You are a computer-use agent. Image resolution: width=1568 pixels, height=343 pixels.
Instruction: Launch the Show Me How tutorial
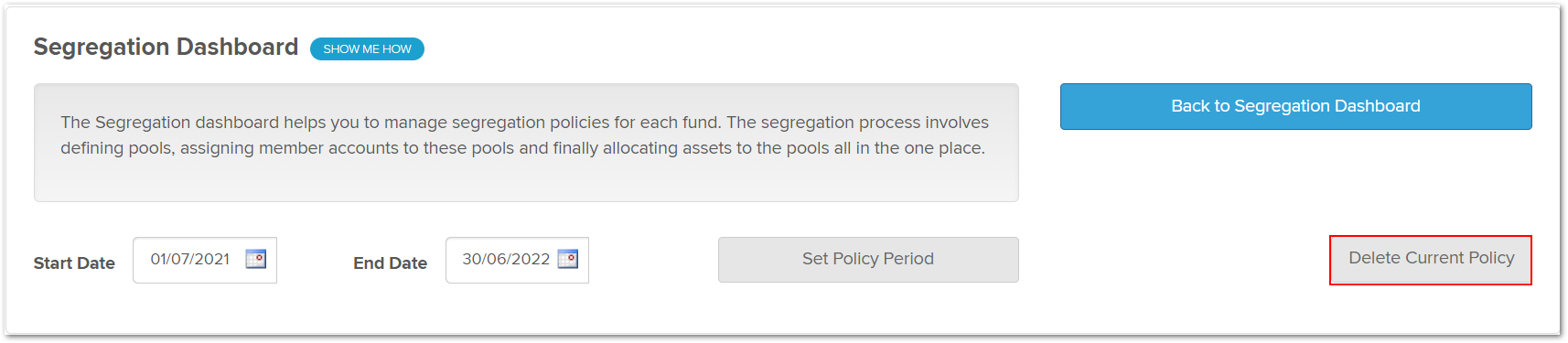coord(367,48)
